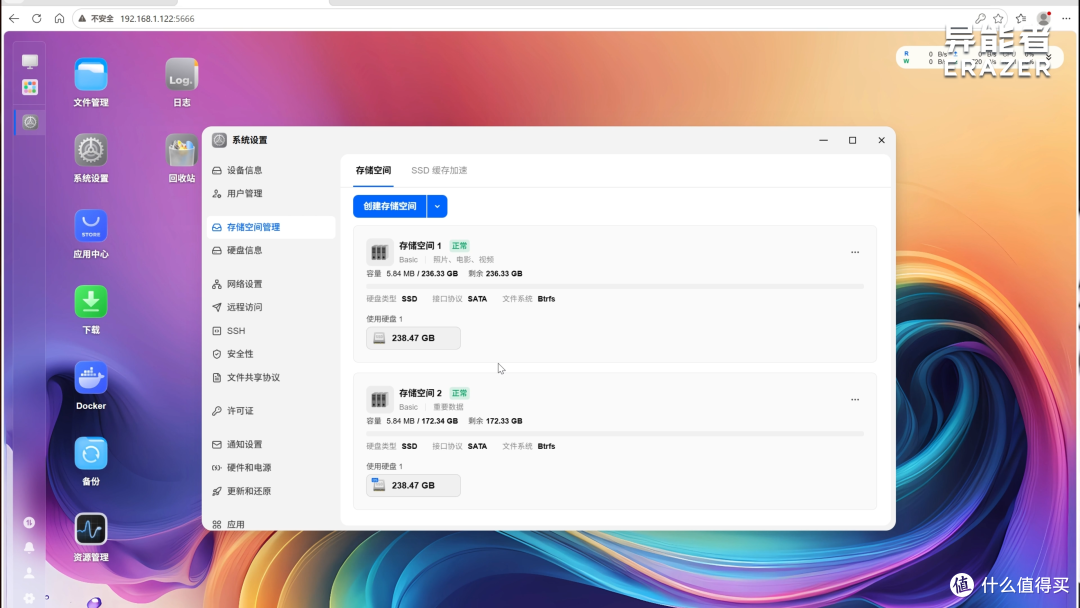Image resolution: width=1080 pixels, height=608 pixels.
Task: Click the 不安全 site security indicator
Action: point(96,19)
